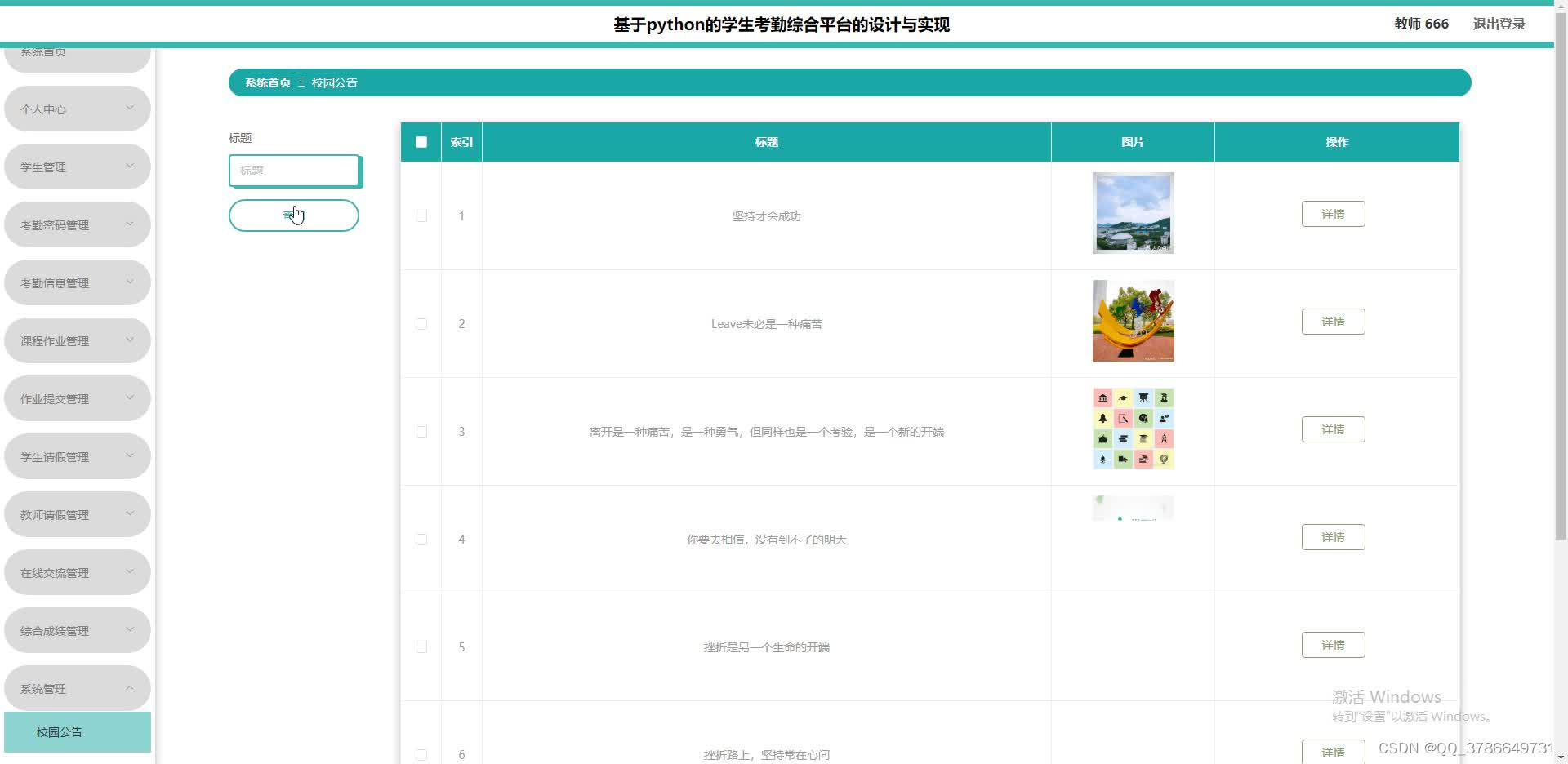Click the 图片 column header
This screenshot has width=1568, height=764.
point(1133,142)
